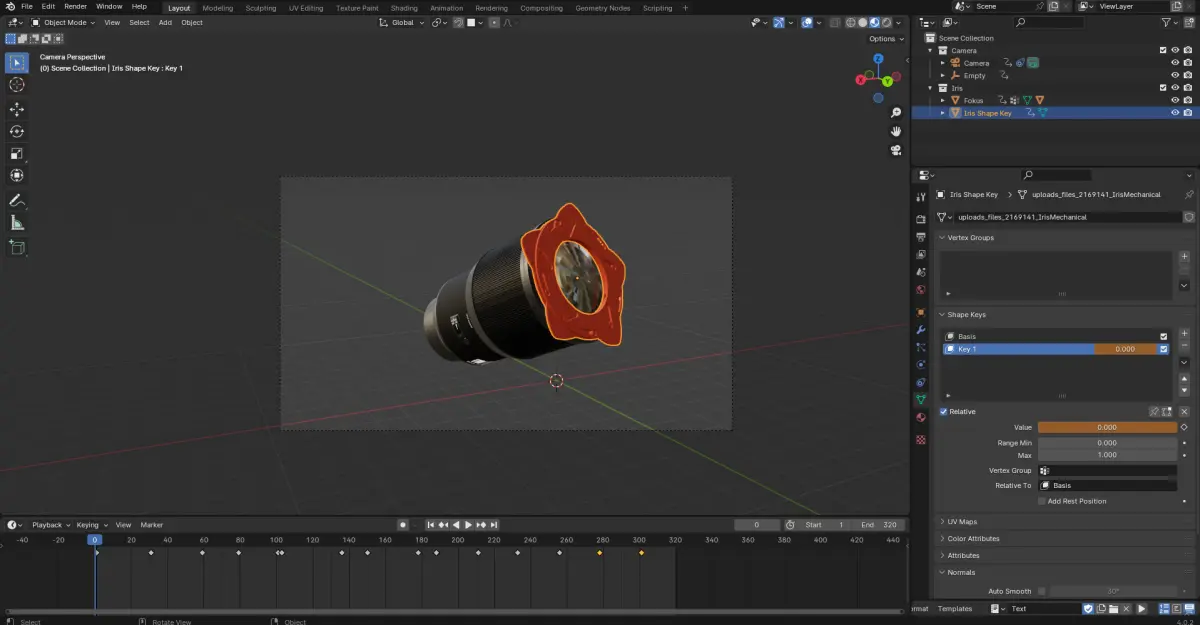The image size is (1200, 625).
Task: Adjust the shape key Max field
Action: (x=1107, y=455)
